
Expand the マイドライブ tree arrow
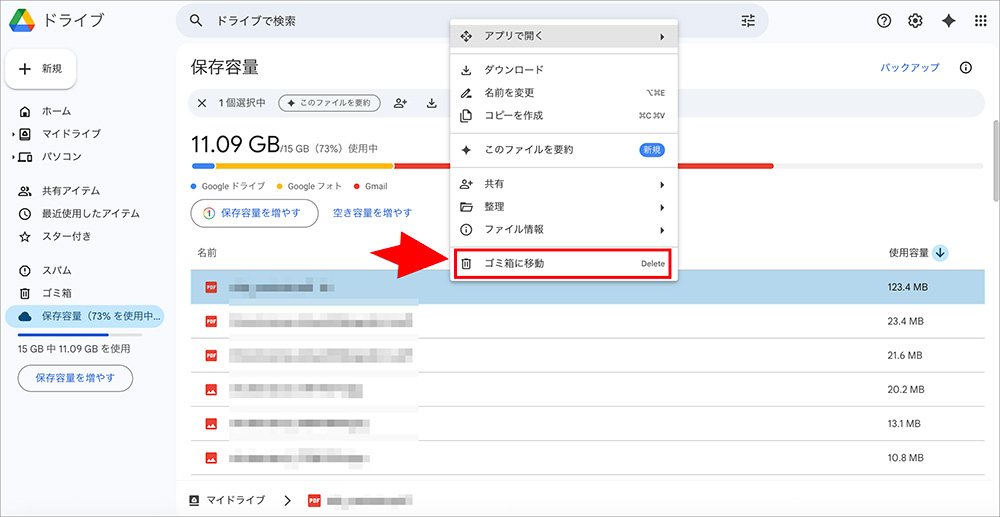[x=13, y=135]
